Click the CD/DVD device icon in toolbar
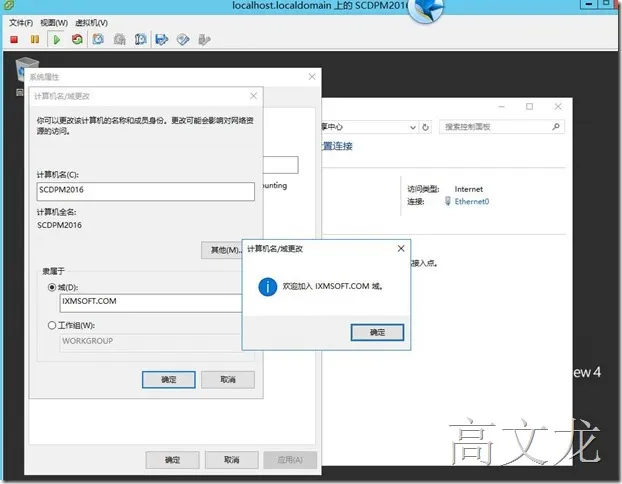The width and height of the screenshot is (622, 484). (183, 39)
